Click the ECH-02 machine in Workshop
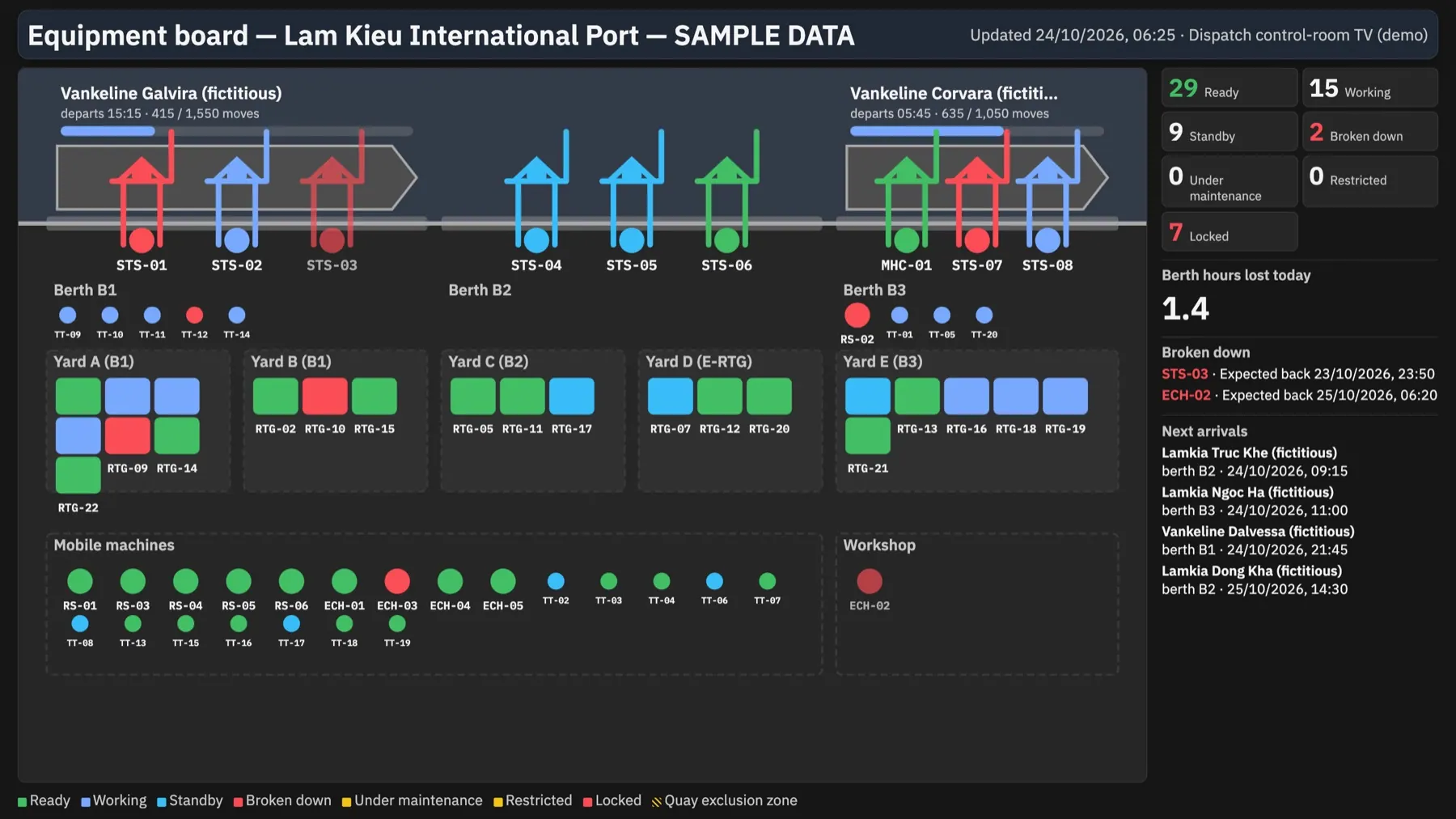 click(870, 581)
